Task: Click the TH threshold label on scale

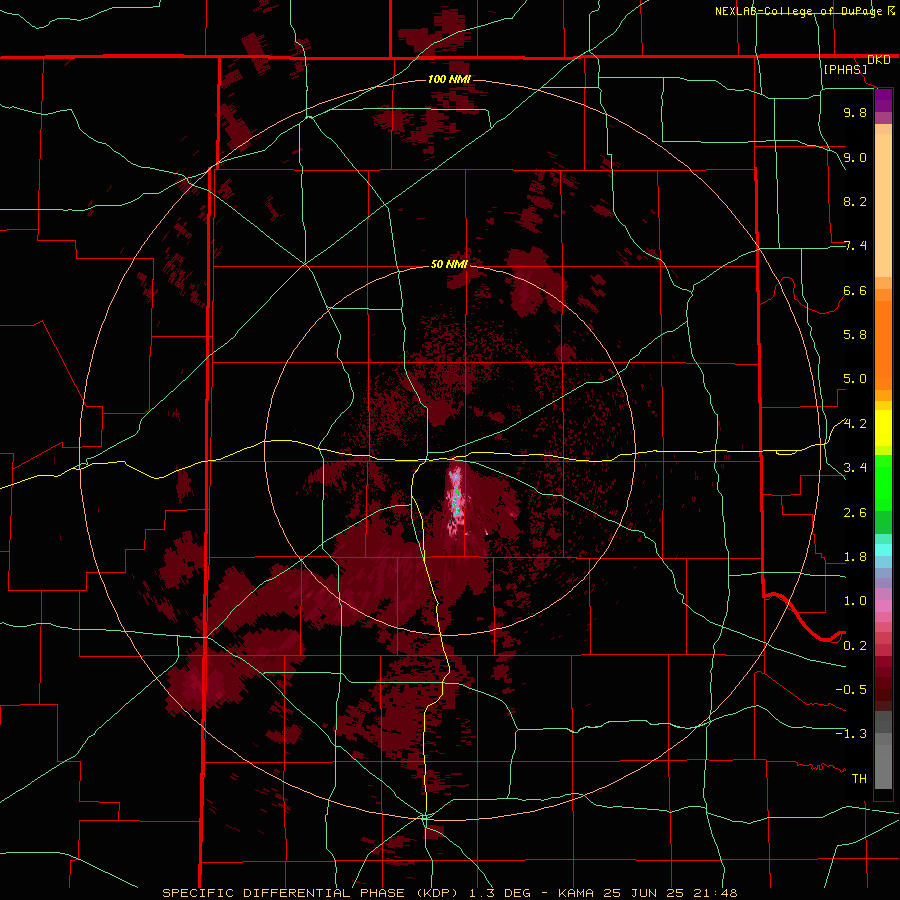Action: 859,779
